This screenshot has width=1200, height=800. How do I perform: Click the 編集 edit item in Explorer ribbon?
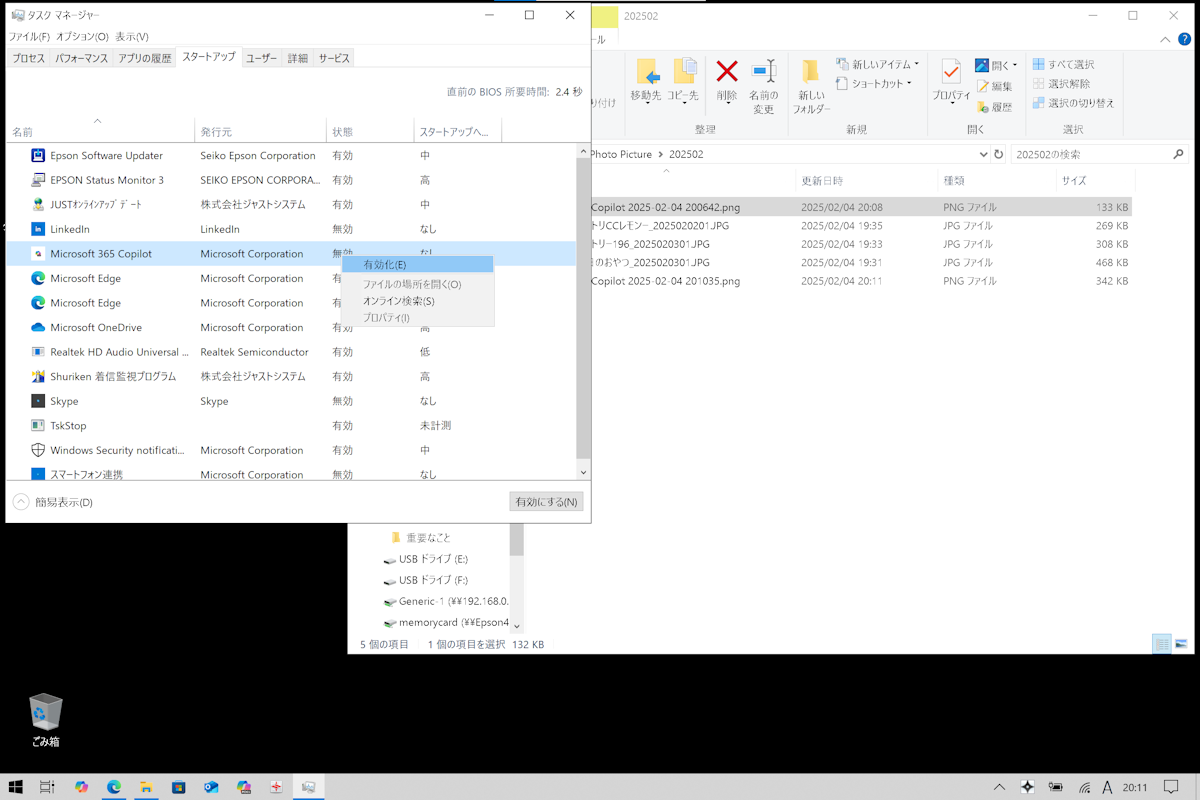[x=995, y=86]
